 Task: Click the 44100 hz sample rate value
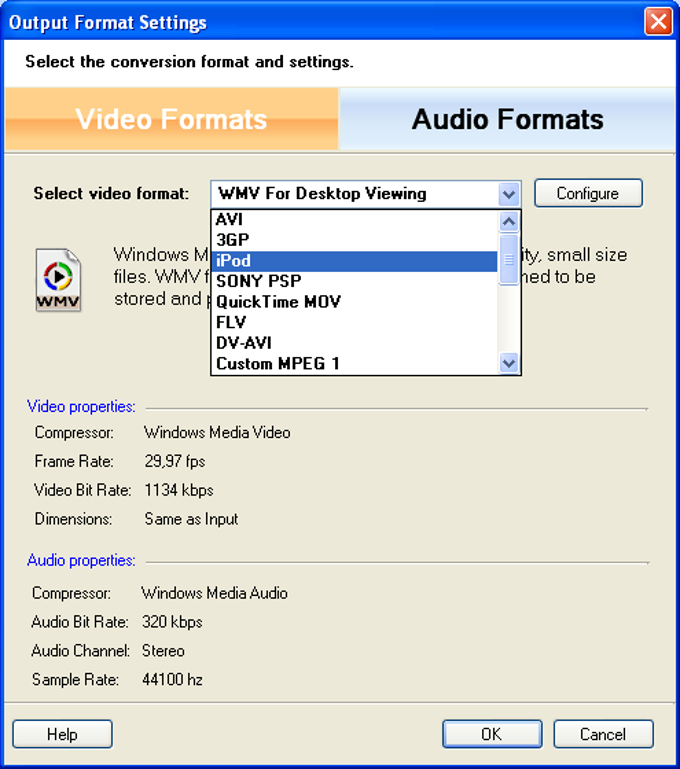pos(172,680)
